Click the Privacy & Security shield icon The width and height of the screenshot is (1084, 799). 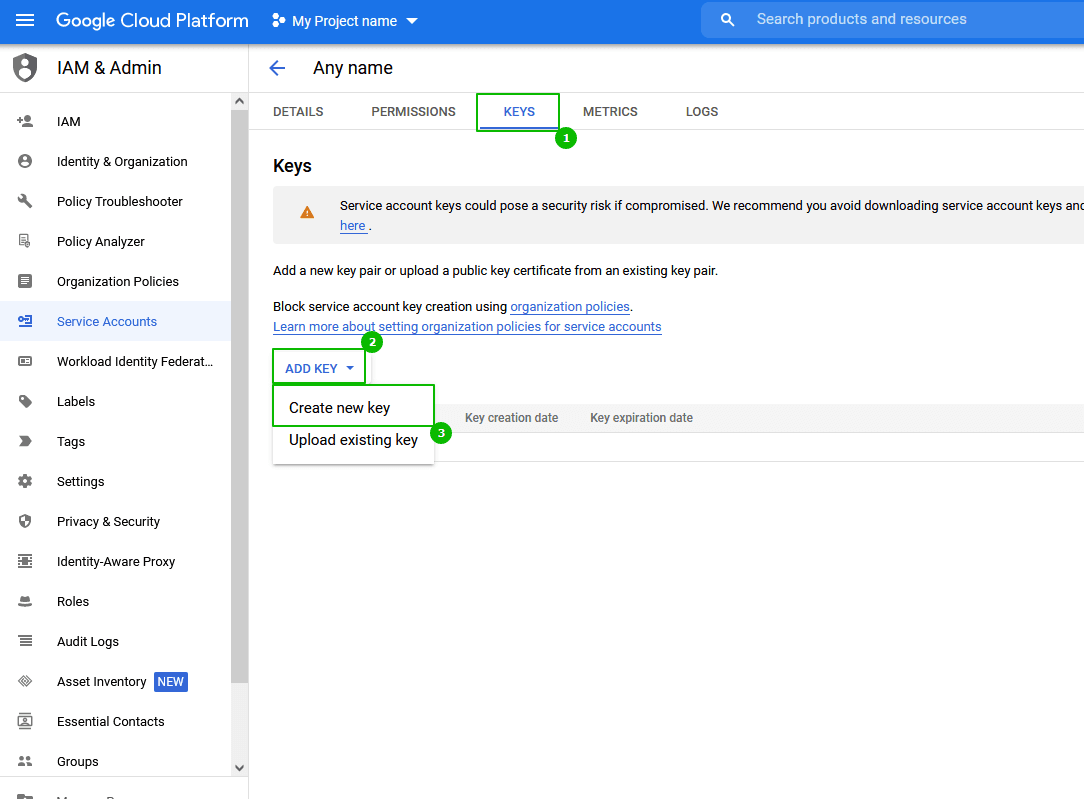tap(25, 521)
